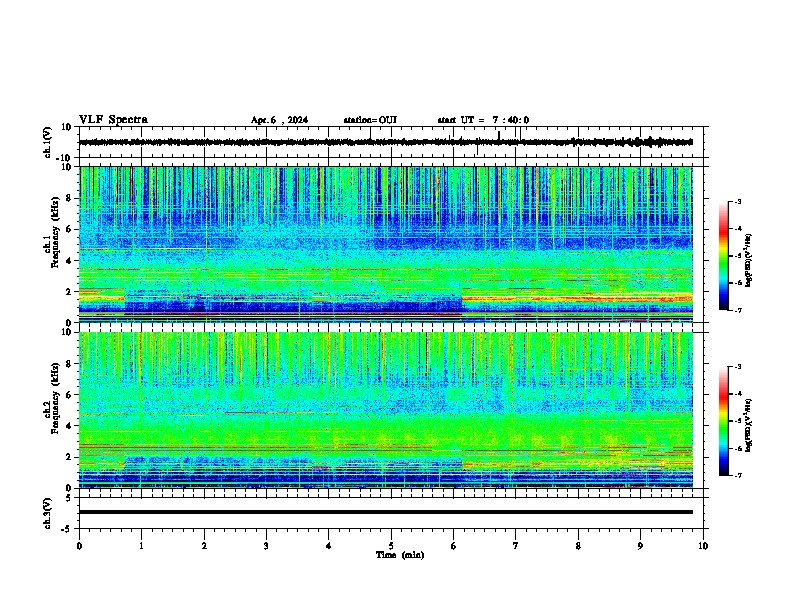Select the ch.2 spectrogram color scale bar
This screenshot has width=792, height=612.
(723, 421)
